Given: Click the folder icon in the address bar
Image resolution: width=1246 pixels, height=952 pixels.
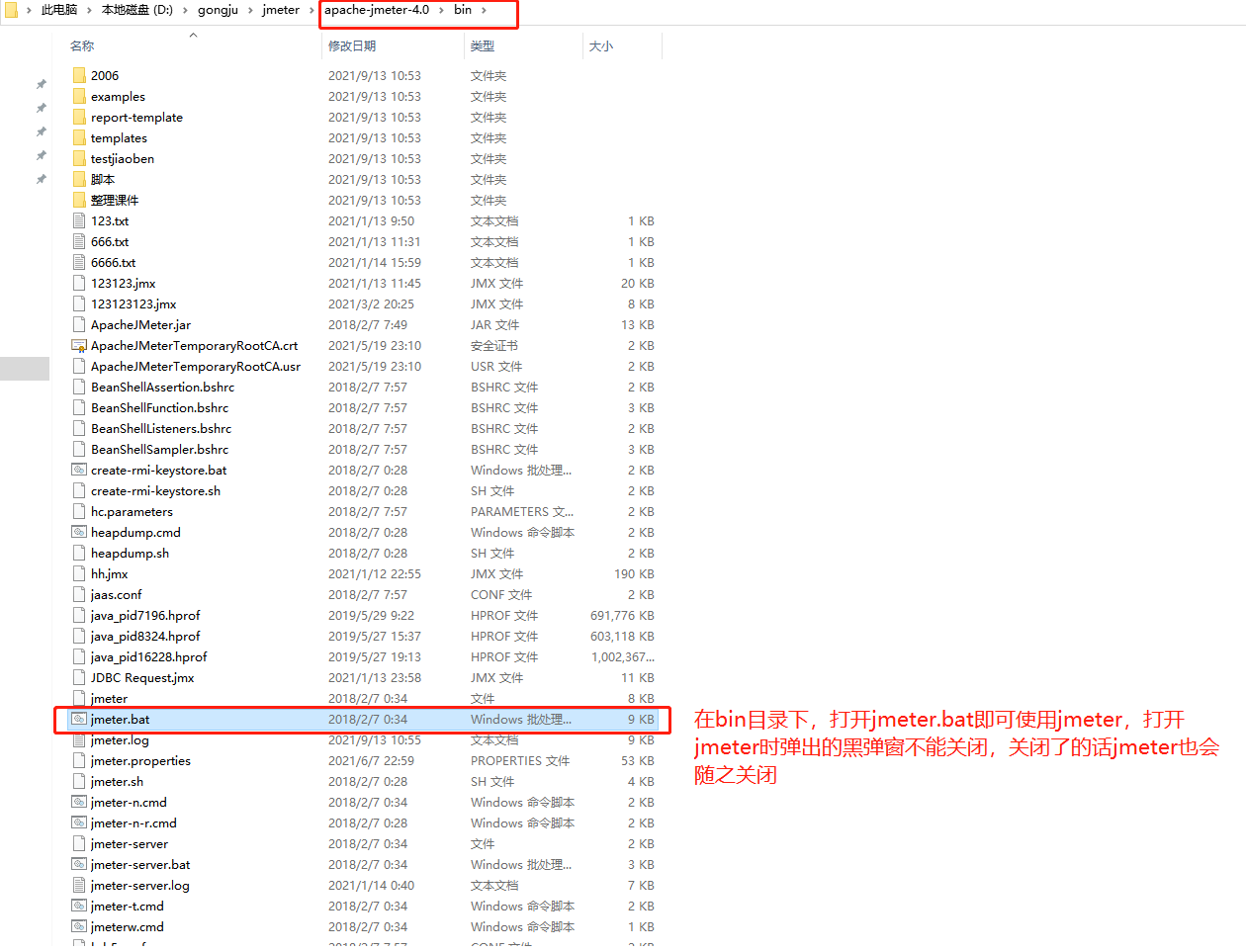Looking at the screenshot, I should [x=10, y=10].
